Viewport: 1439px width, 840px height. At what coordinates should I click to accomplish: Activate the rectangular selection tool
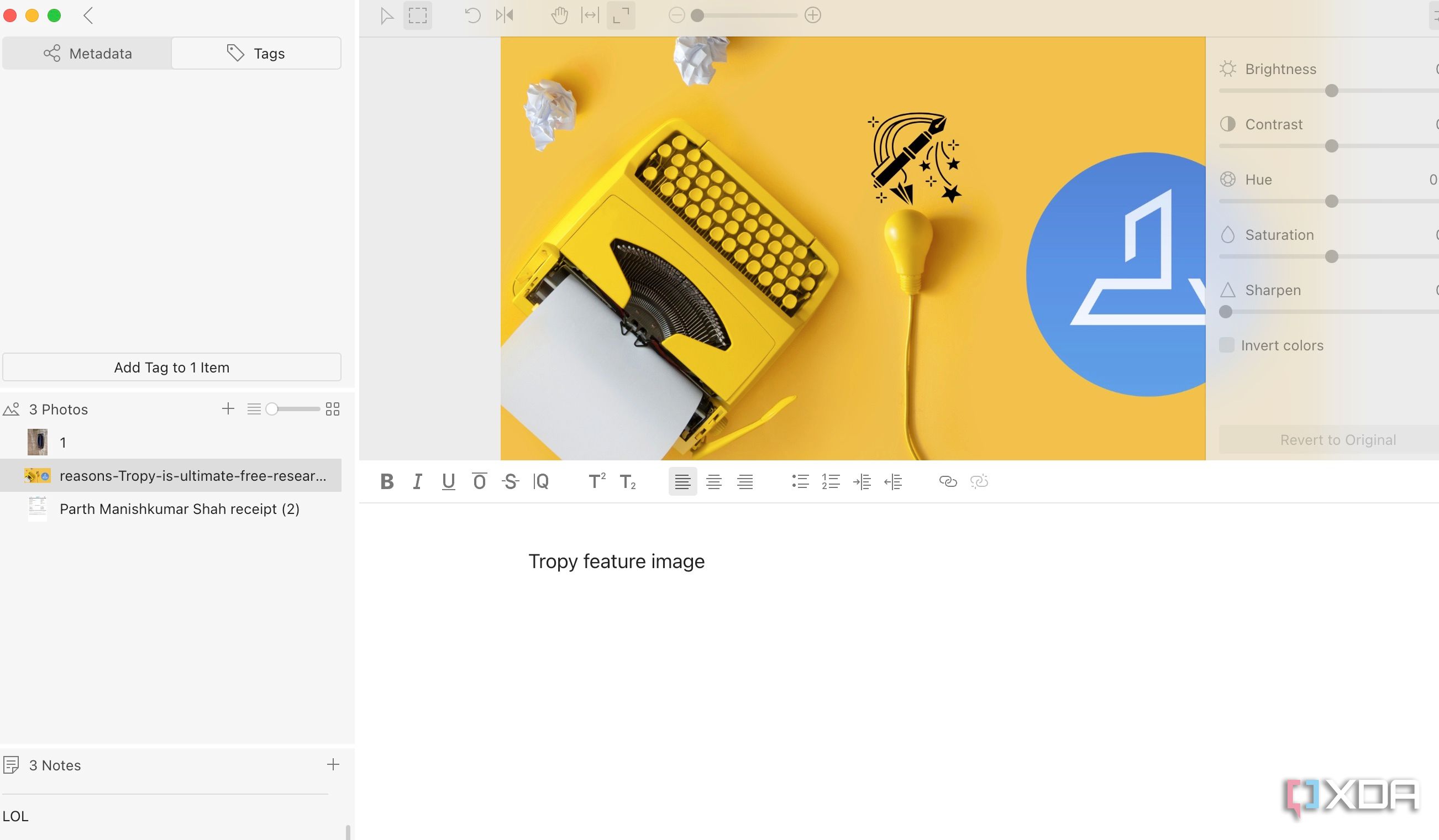(x=417, y=15)
